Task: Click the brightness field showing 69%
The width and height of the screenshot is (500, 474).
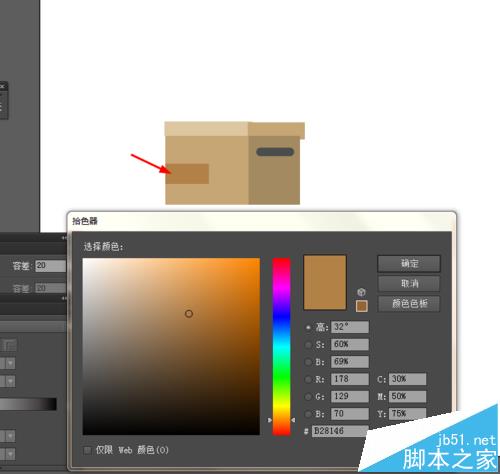Action: [x=350, y=362]
